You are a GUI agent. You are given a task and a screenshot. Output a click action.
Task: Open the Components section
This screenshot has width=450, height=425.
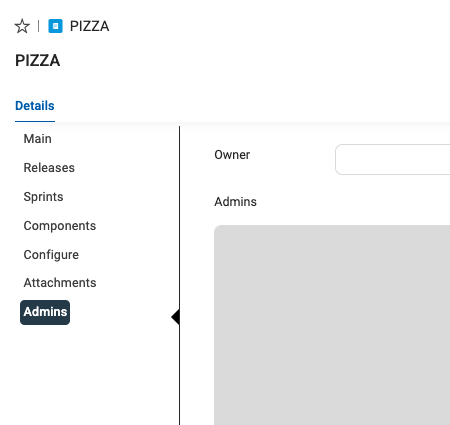[60, 226]
